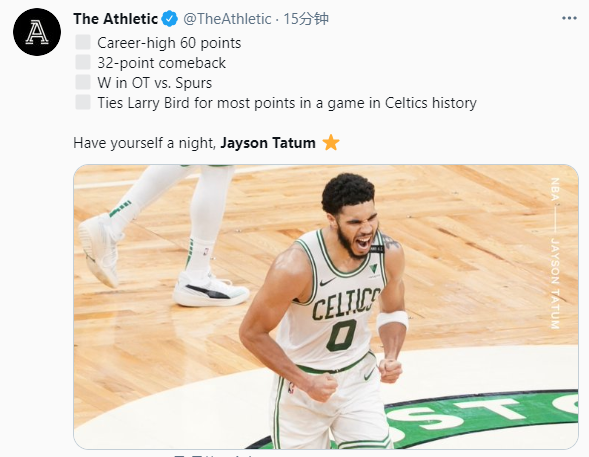Open the three-dot more options menu
589x457 pixels.
[x=569, y=18]
